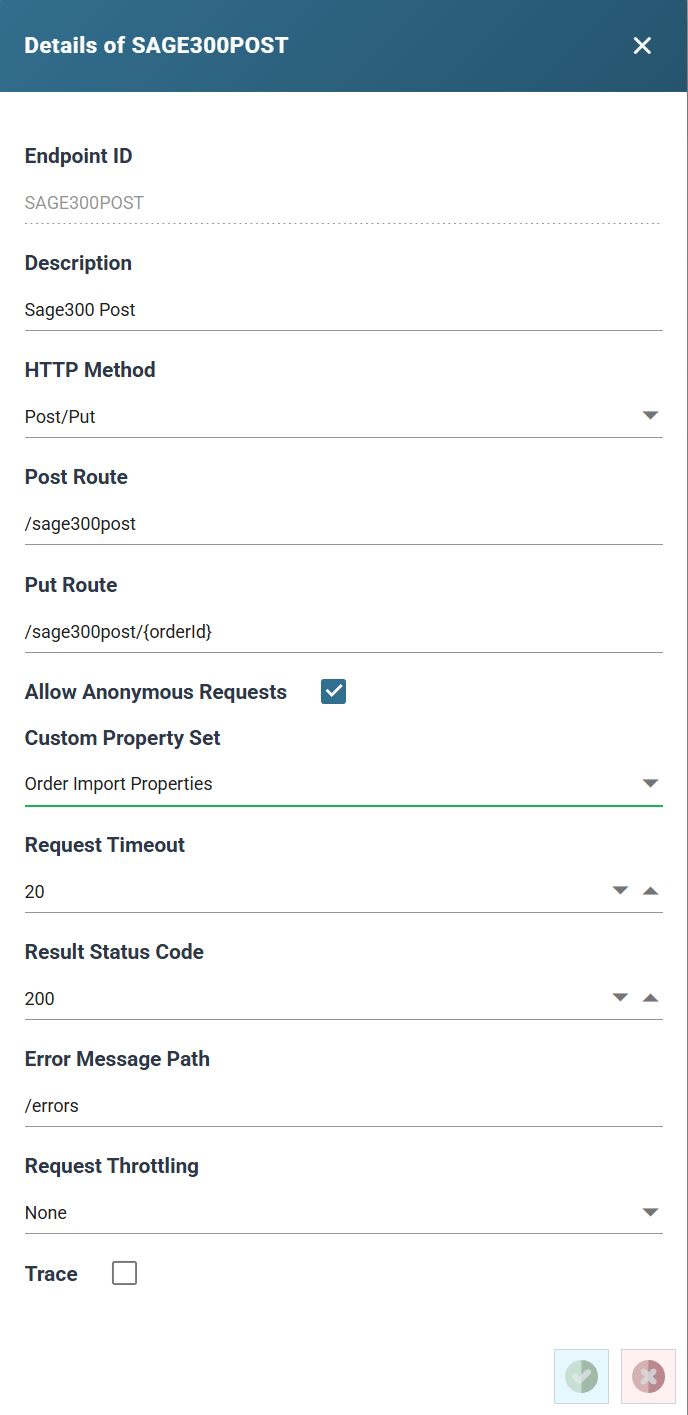The height and width of the screenshot is (1415, 688).
Task: Edit the Description field Sage300 Post
Action: coord(343,310)
